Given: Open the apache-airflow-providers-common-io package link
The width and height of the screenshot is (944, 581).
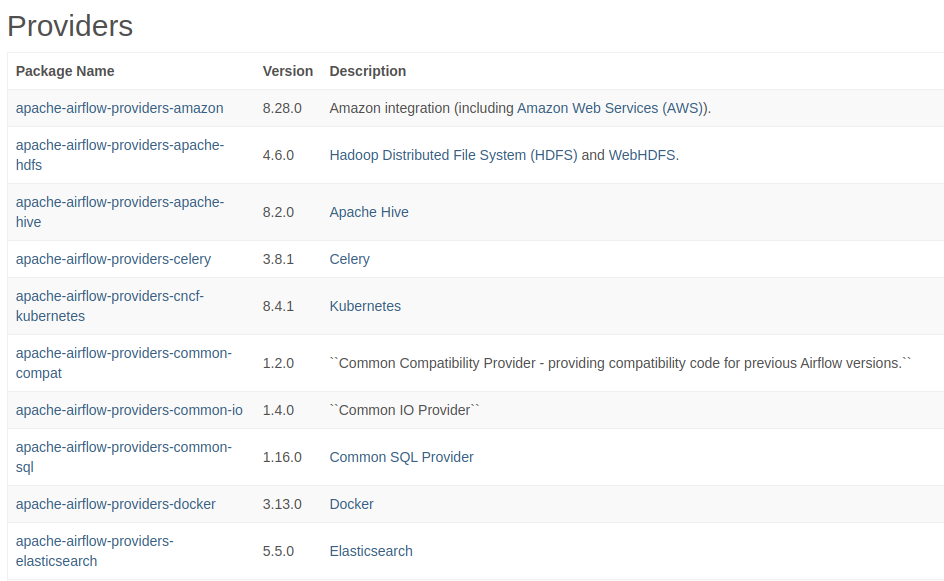Looking at the screenshot, I should tap(129, 410).
